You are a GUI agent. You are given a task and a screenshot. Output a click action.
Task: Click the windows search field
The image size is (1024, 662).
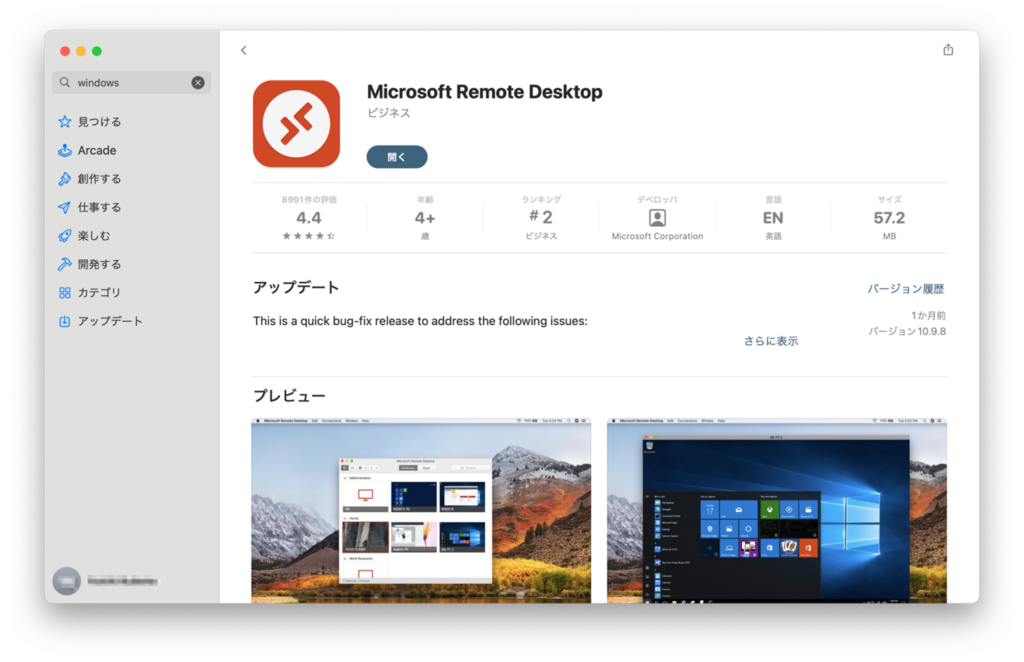tap(125, 83)
